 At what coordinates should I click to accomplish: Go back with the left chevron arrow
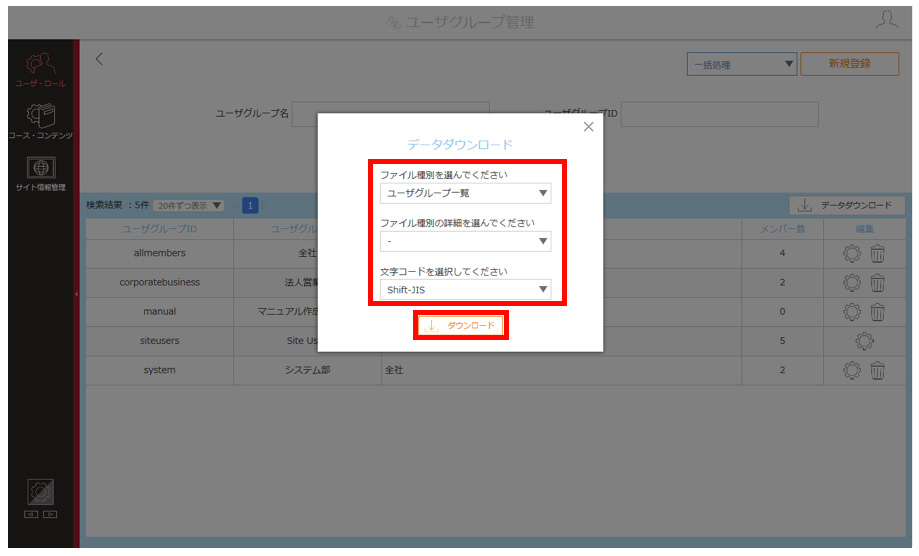[99, 59]
